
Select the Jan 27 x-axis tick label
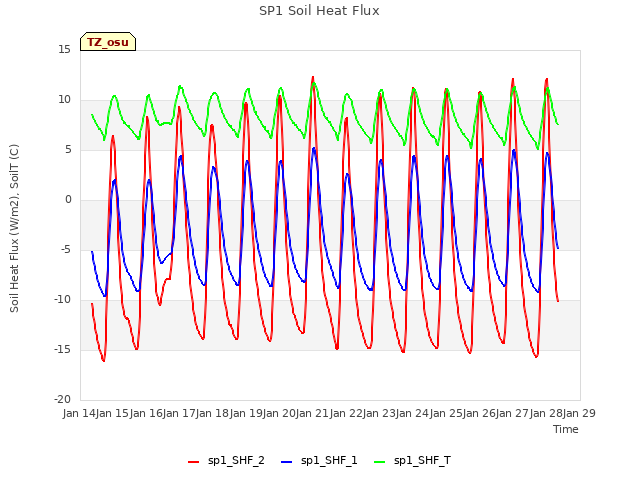(512, 413)
